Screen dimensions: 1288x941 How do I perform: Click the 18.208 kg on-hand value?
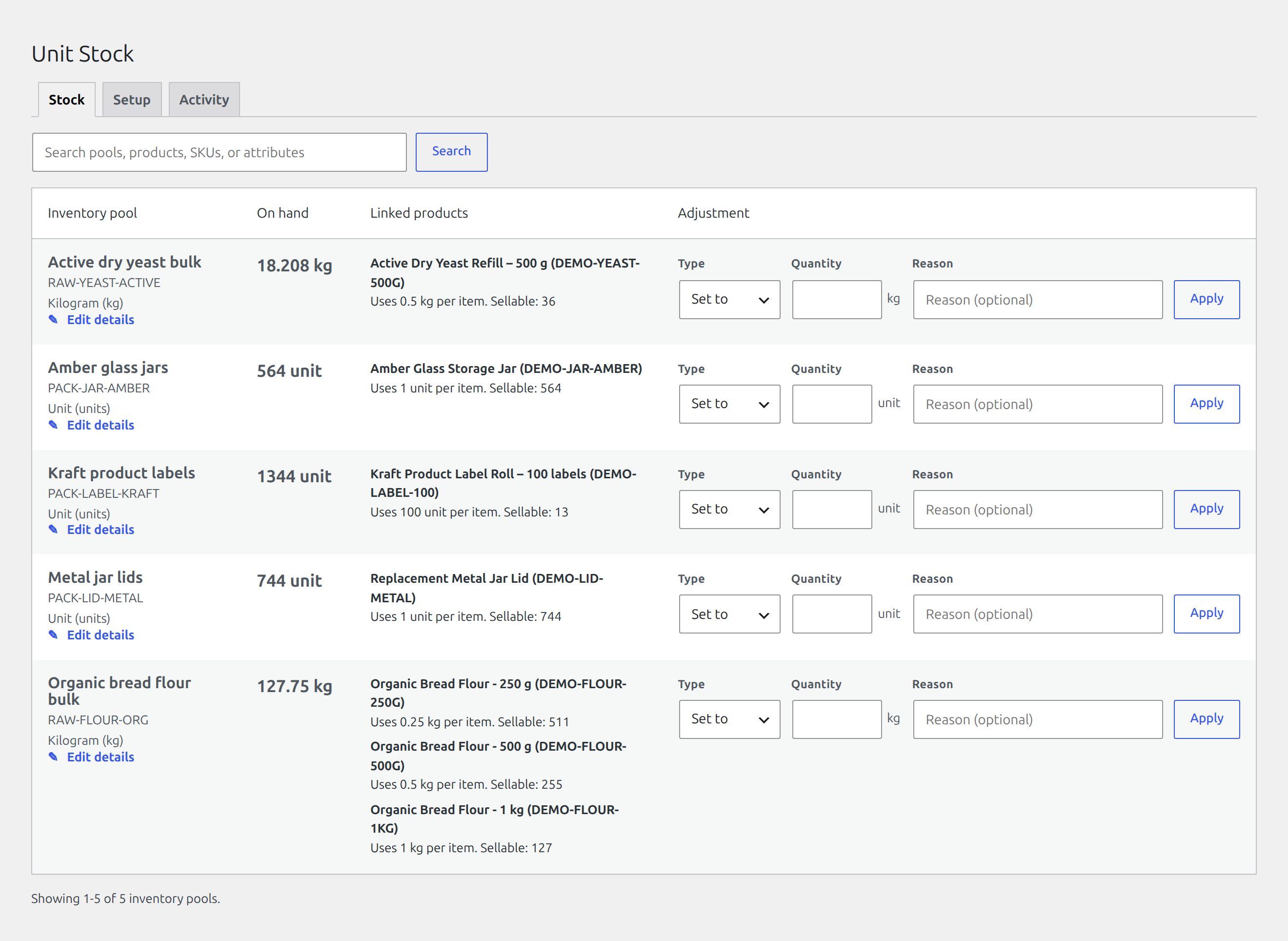294,266
